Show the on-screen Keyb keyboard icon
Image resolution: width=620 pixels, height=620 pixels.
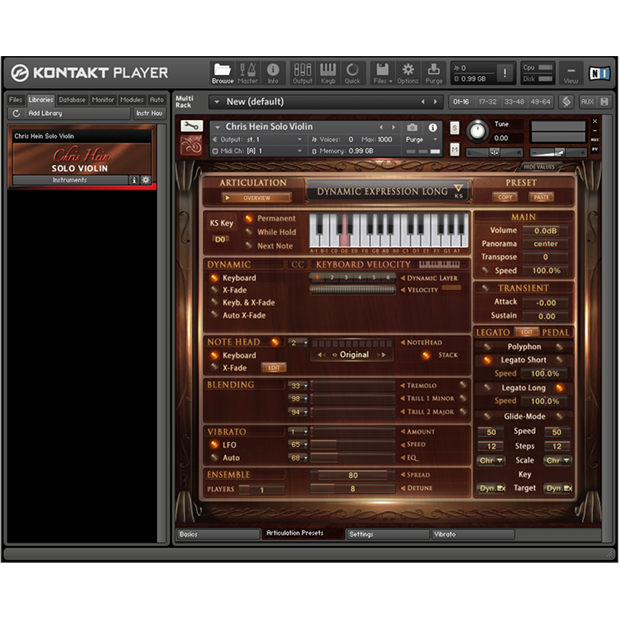point(328,72)
